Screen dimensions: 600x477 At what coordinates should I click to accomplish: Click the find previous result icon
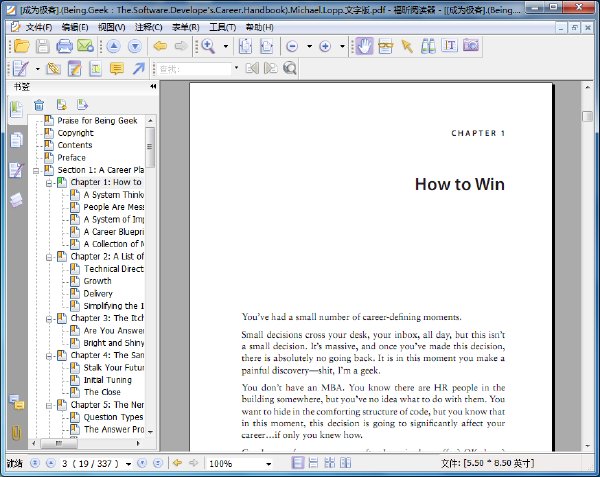pyautogui.click(x=252, y=68)
